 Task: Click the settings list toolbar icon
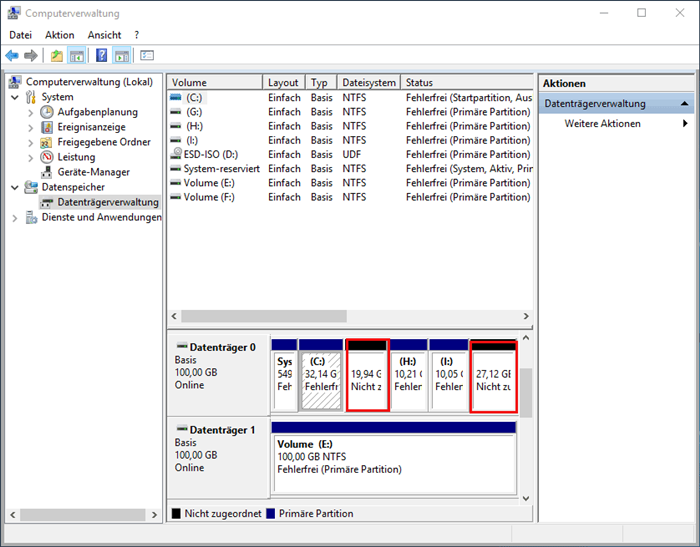pos(146,55)
